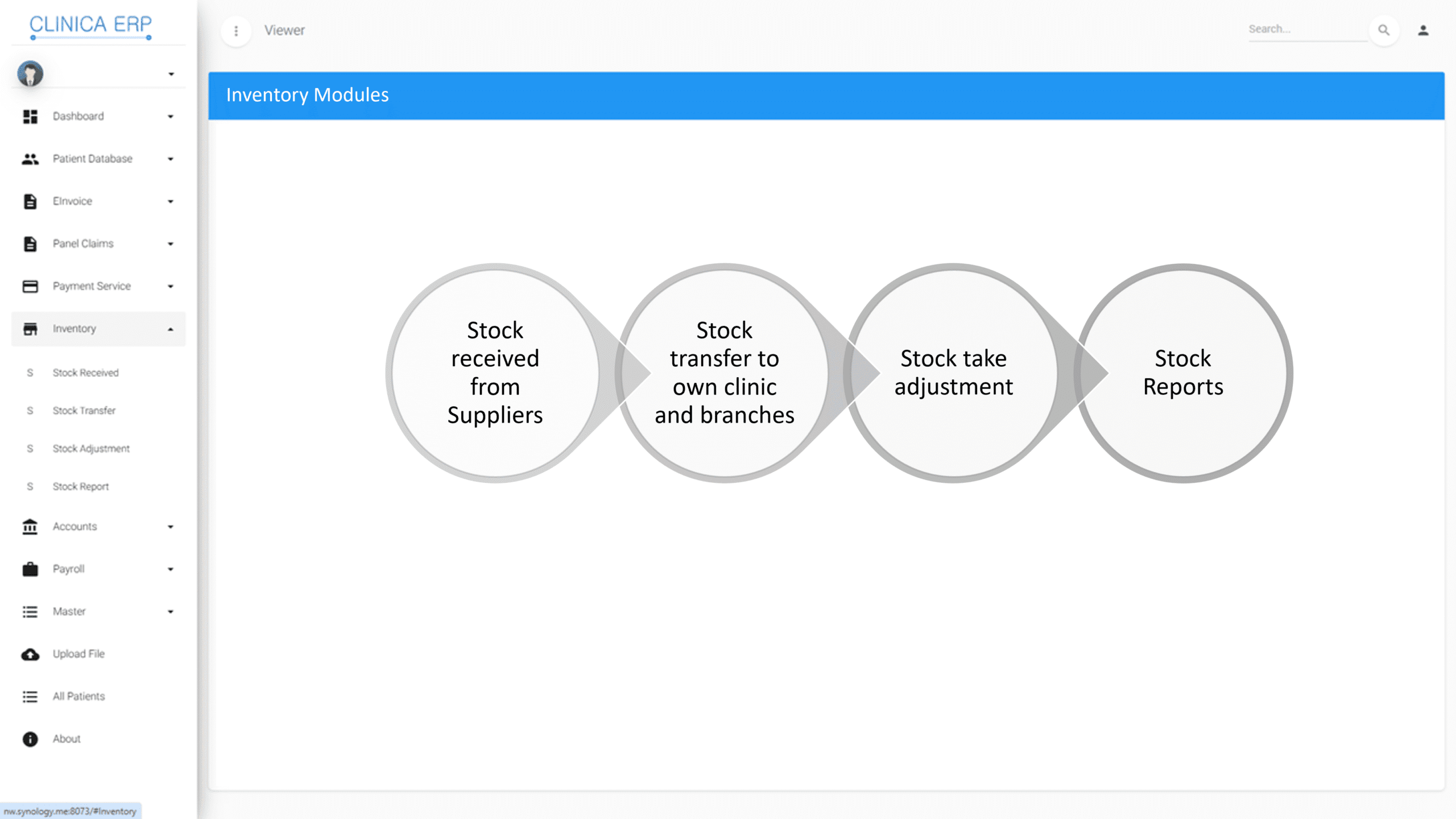Open the Stock Received submenu item
Image resolution: width=1456 pixels, height=819 pixels.
[x=85, y=373]
